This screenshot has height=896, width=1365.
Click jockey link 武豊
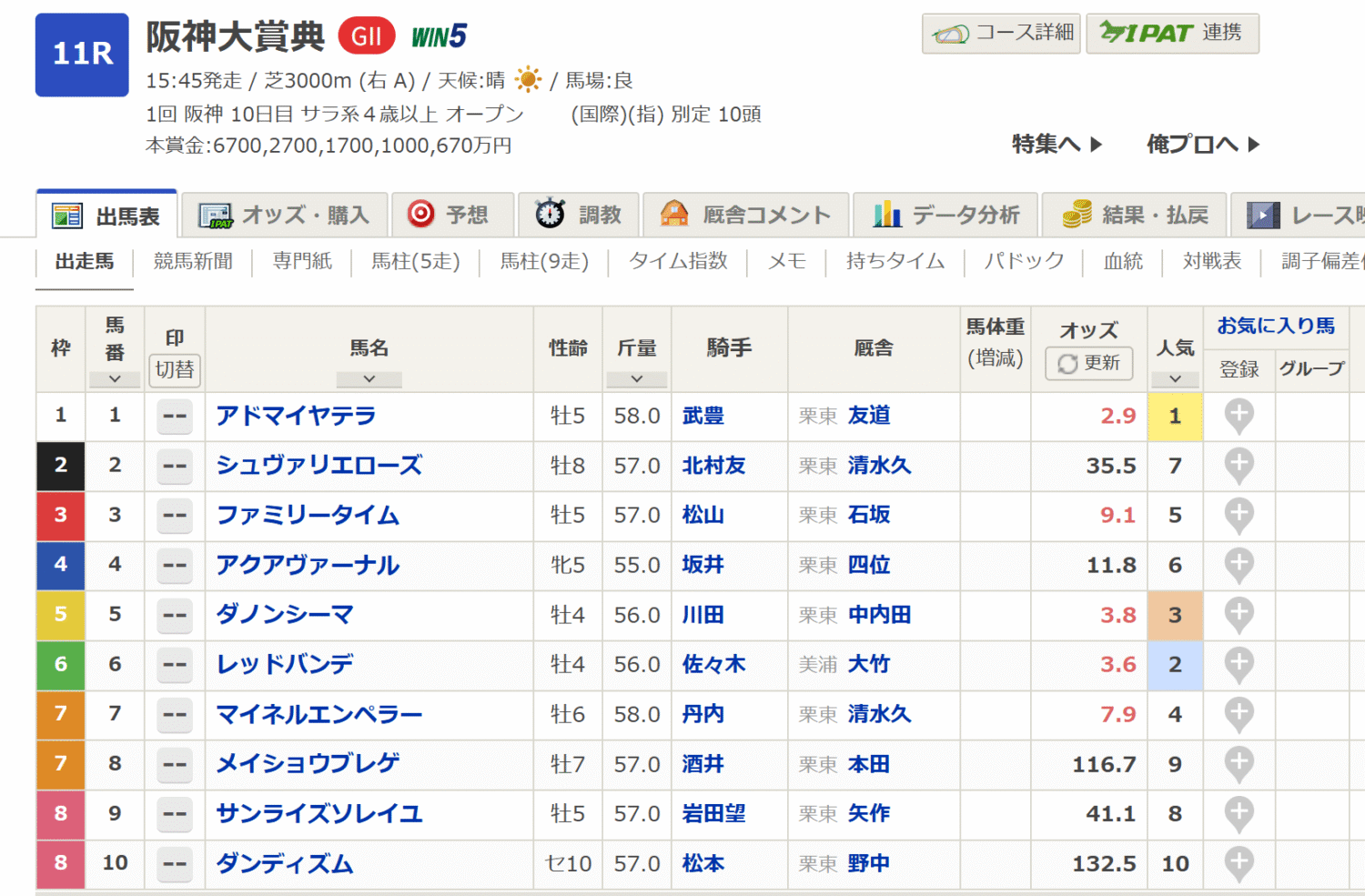tap(703, 416)
